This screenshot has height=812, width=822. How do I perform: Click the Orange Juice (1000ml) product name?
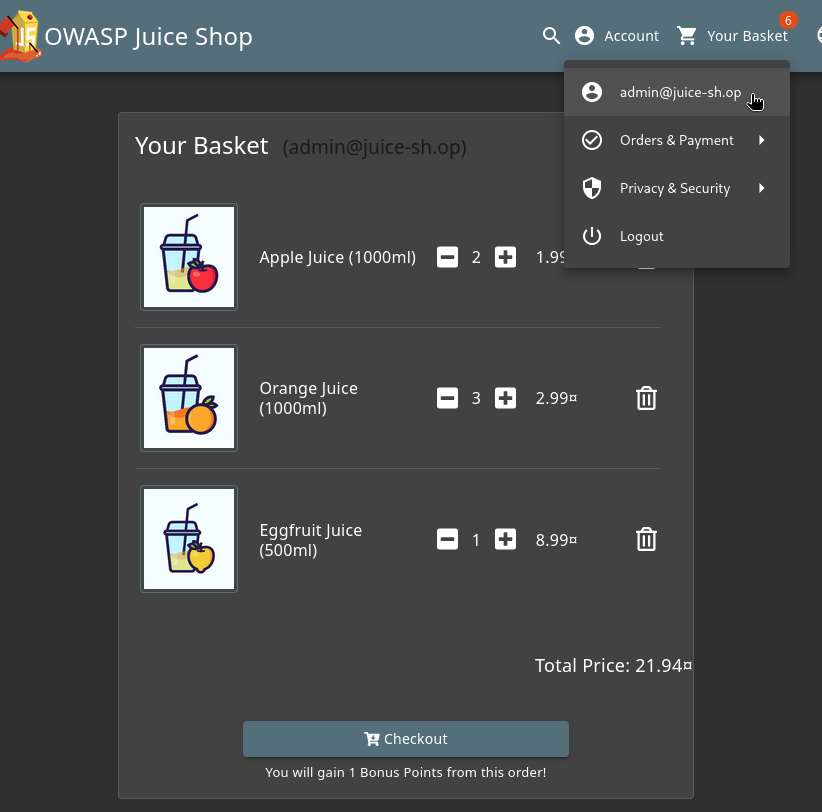click(x=309, y=398)
